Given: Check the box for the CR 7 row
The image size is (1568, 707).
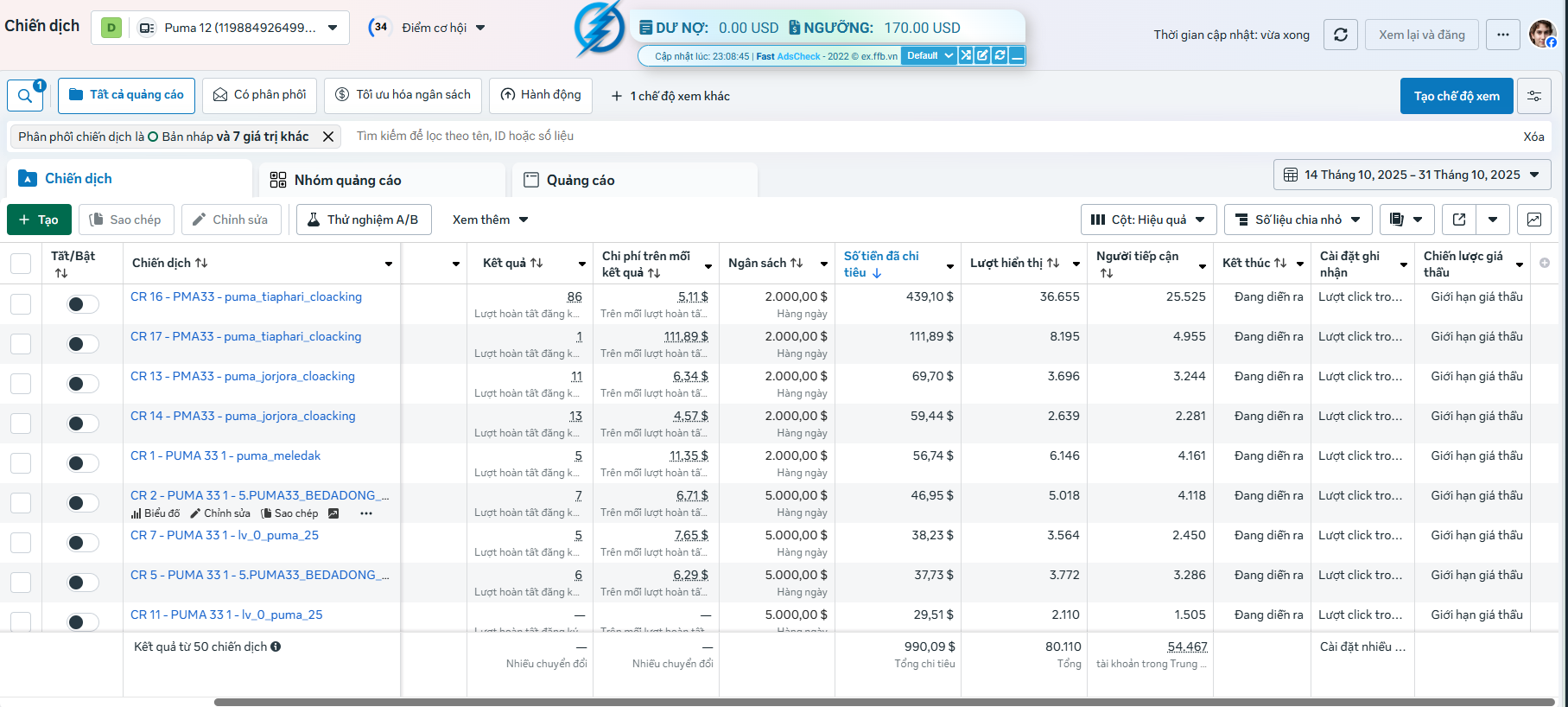Looking at the screenshot, I should (21, 543).
